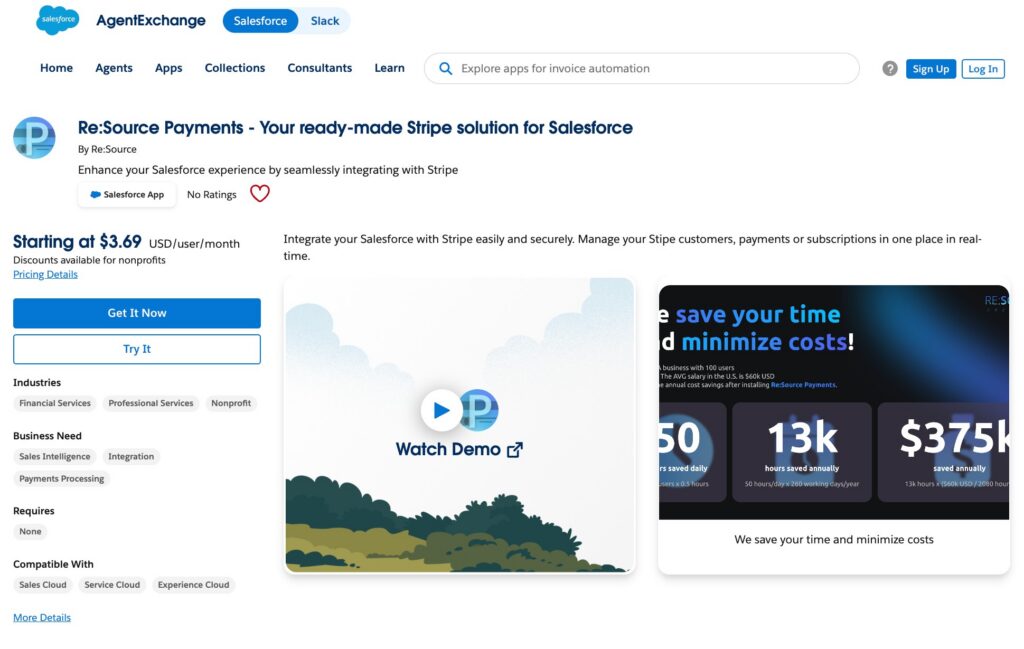1024x649 pixels.
Task: Open the Pricing Details link
Action: click(45, 274)
